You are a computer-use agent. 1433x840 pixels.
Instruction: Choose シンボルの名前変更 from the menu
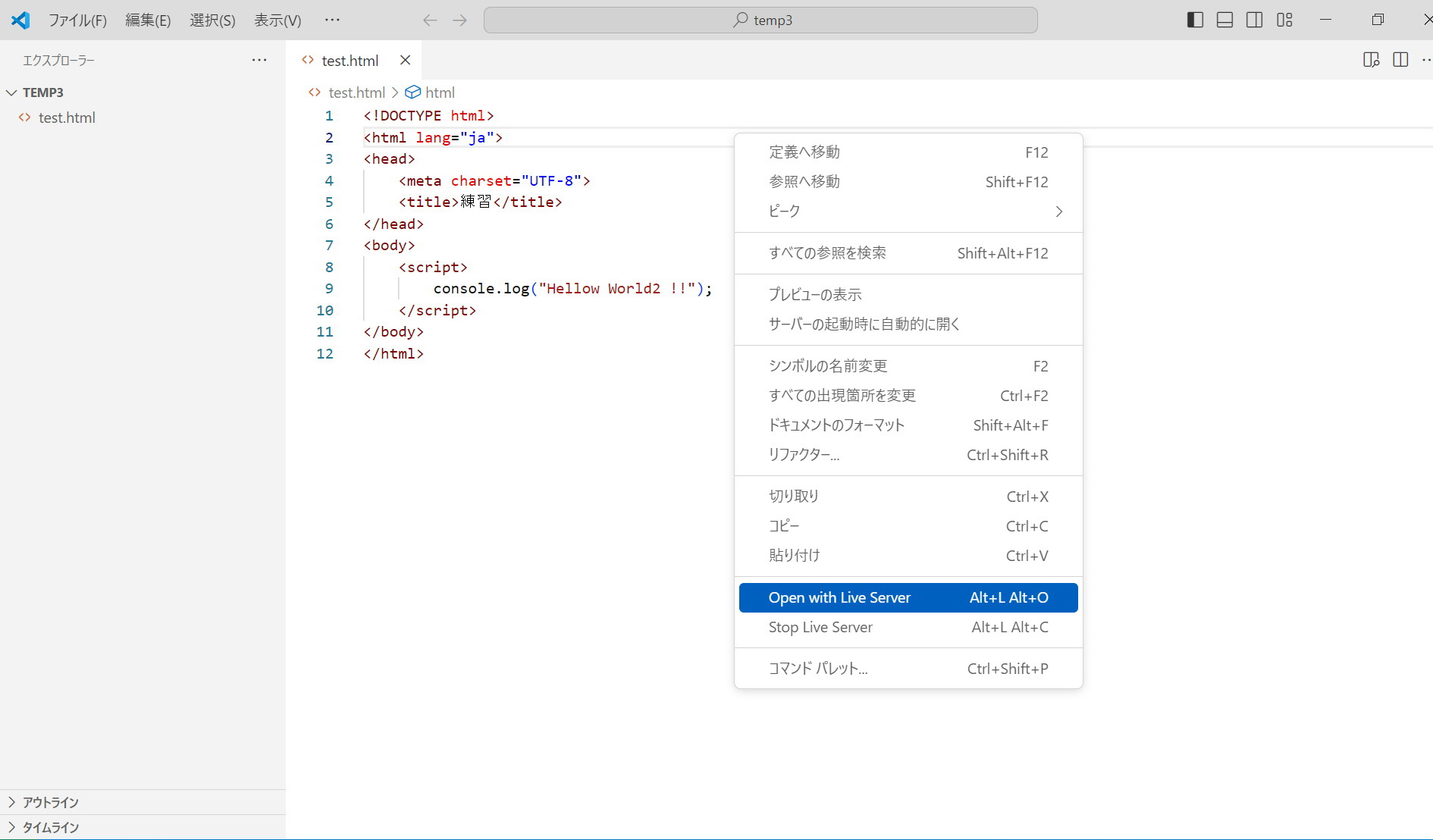[908, 366]
